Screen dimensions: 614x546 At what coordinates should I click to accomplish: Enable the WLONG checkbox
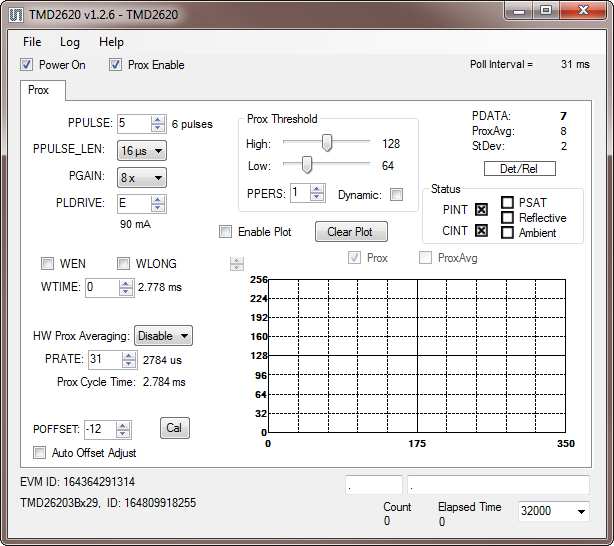pos(123,264)
